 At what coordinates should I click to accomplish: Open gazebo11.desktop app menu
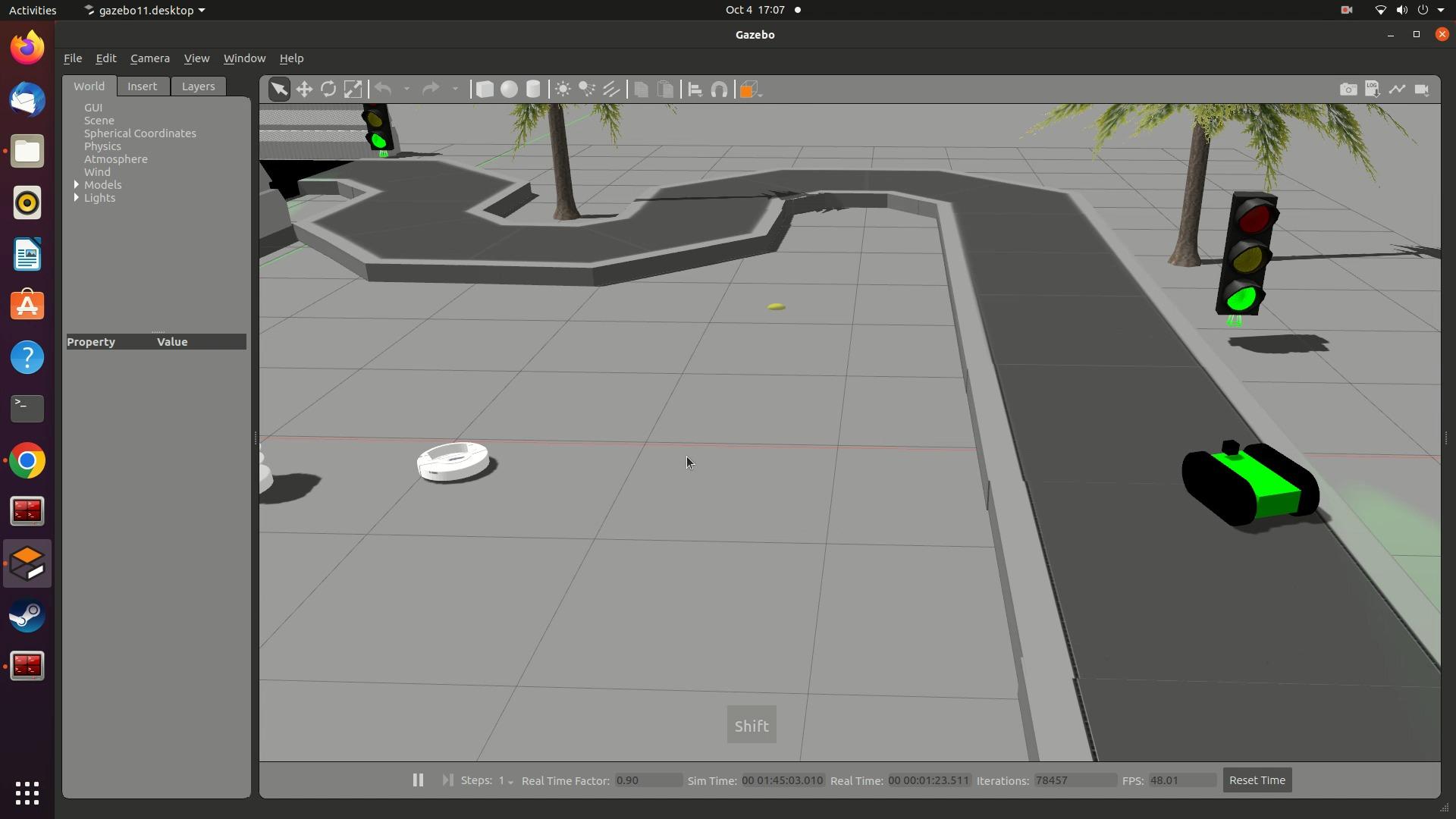click(144, 10)
